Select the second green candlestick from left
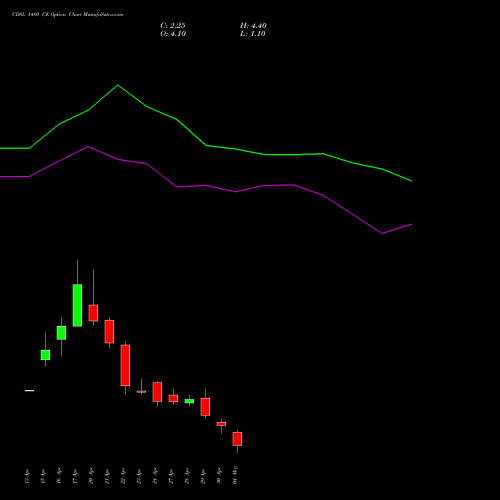The width and height of the screenshot is (500, 500). 45,355
